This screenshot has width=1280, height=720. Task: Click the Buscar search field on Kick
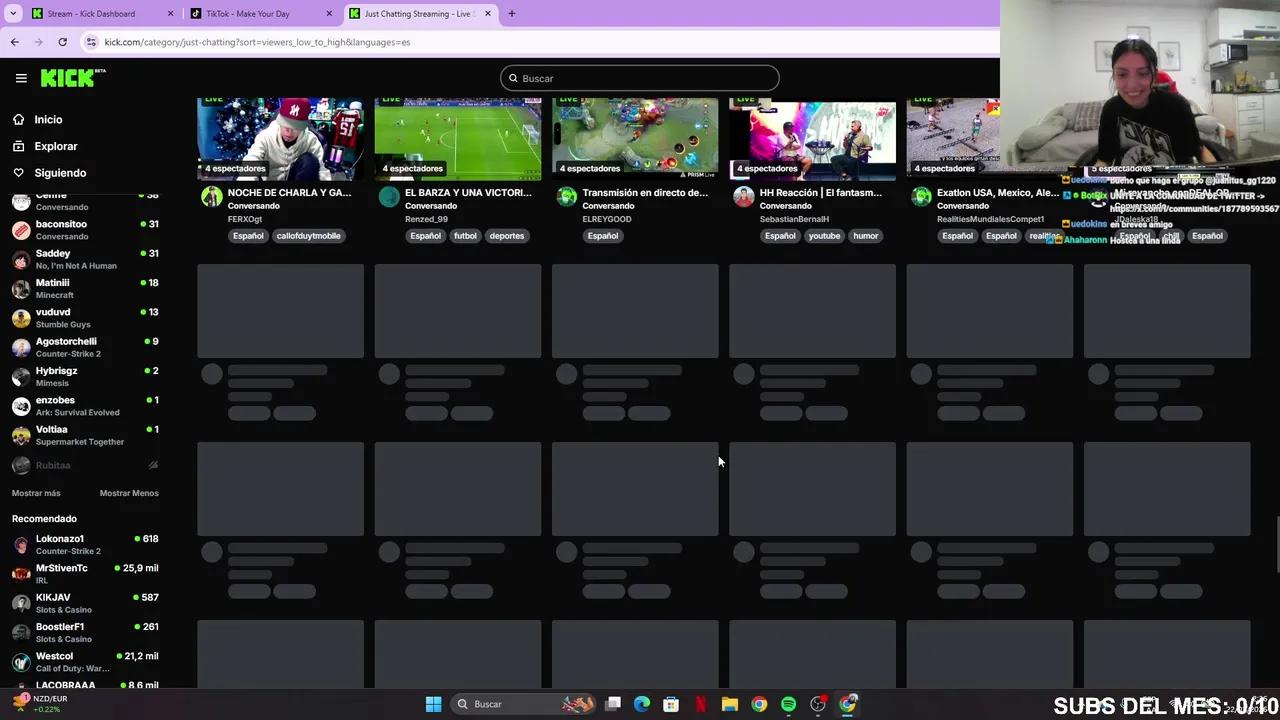(640, 78)
